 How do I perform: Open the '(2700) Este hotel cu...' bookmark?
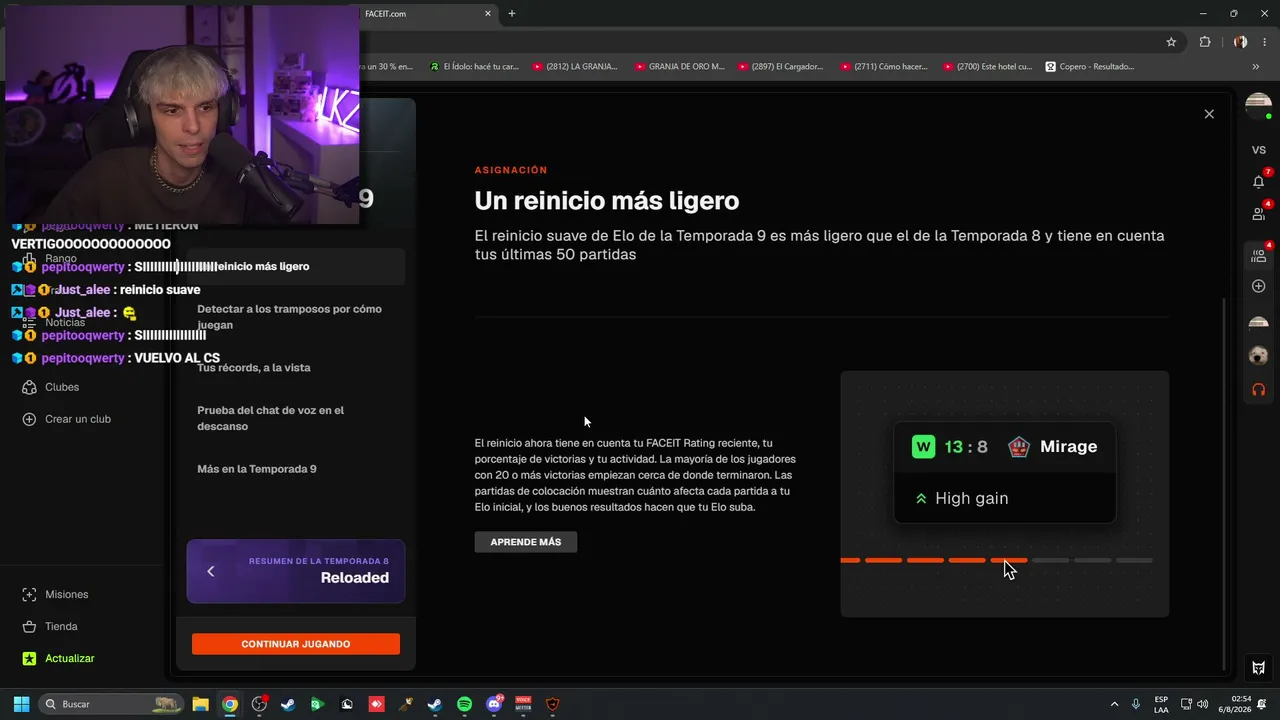[987, 67]
